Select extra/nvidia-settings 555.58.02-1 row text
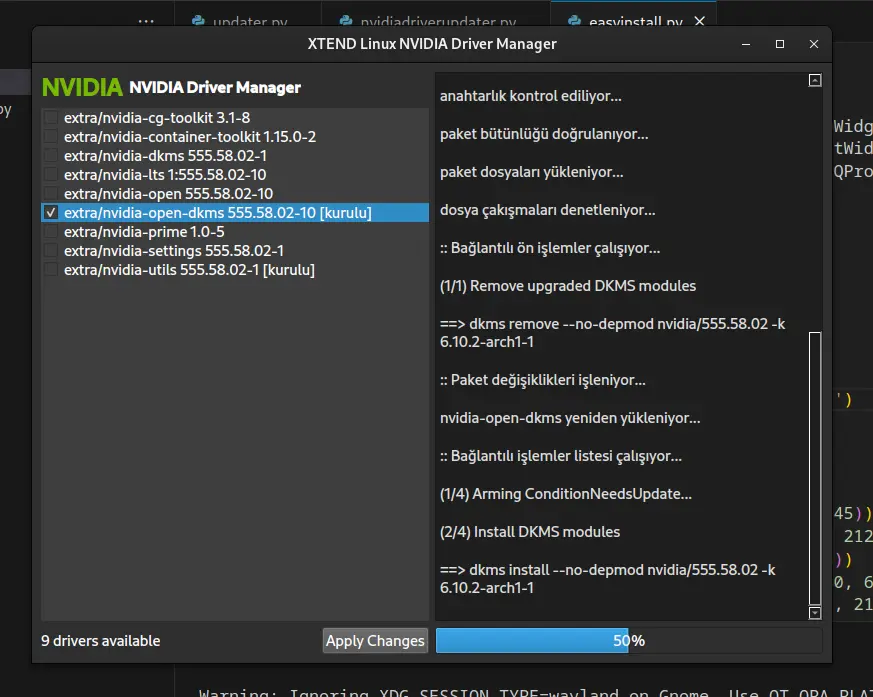 [x=174, y=251]
